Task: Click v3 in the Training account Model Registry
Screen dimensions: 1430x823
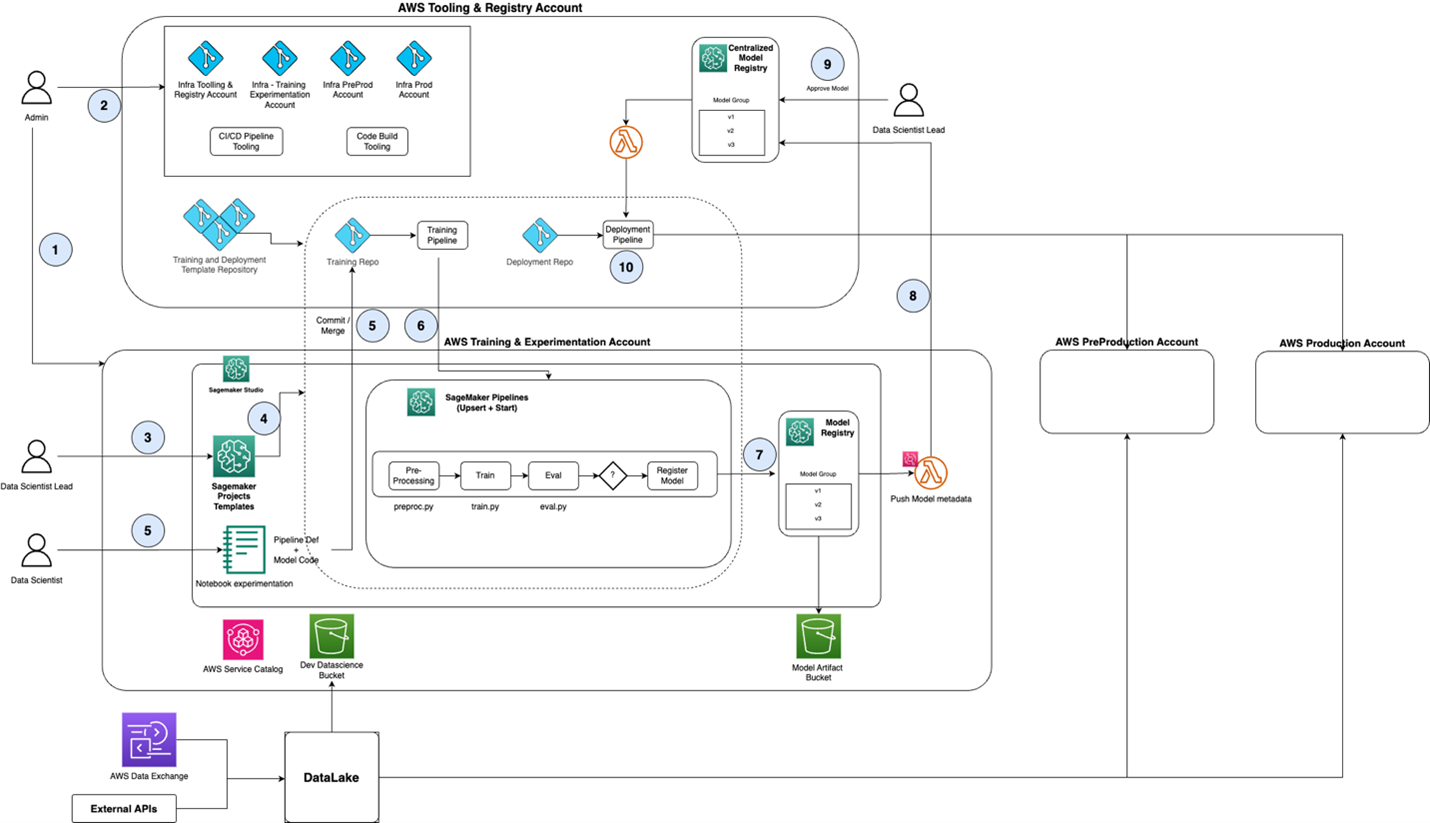Action: (x=816, y=518)
